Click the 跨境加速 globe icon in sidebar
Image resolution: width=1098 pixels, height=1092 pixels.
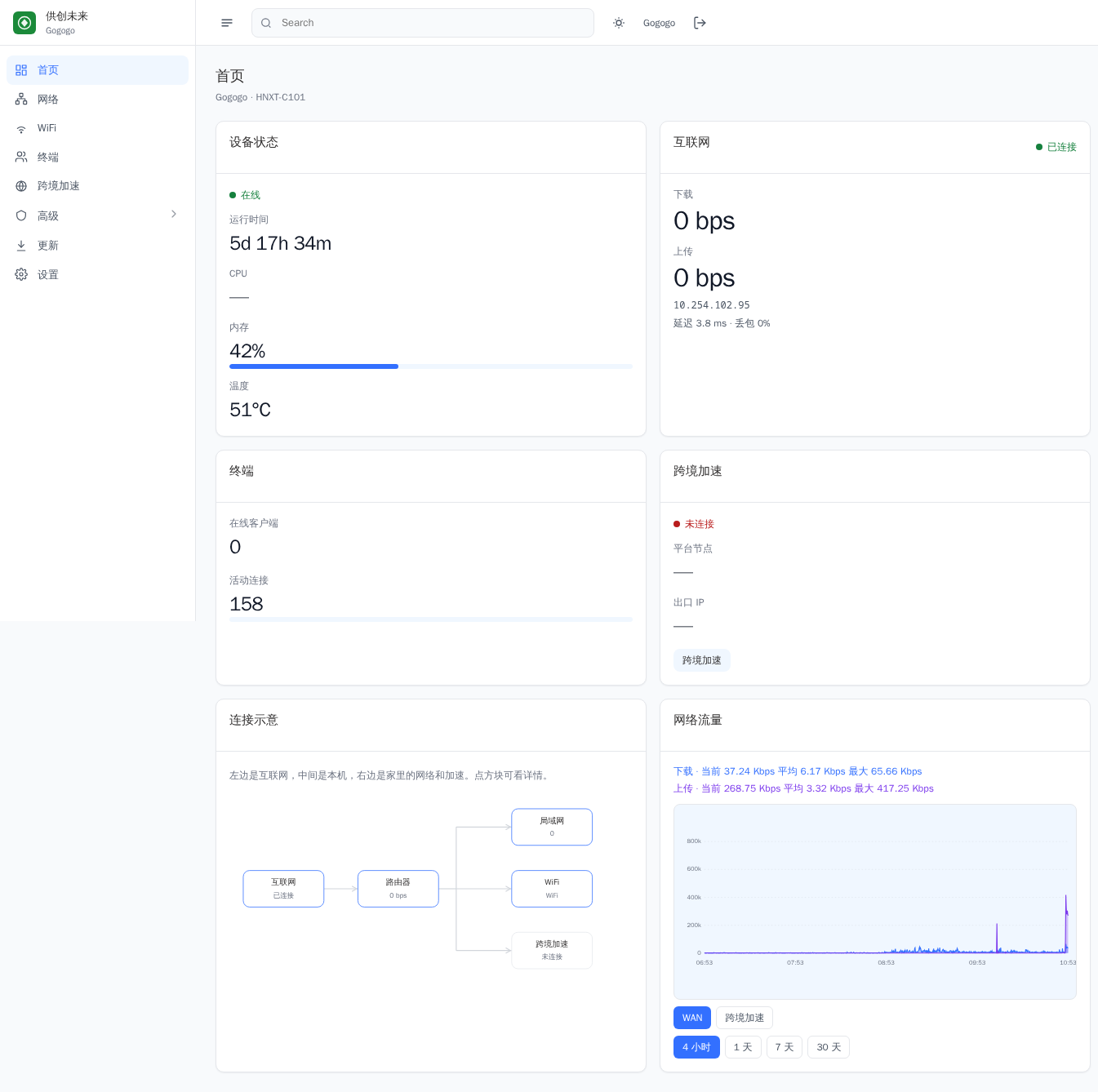[x=21, y=186]
